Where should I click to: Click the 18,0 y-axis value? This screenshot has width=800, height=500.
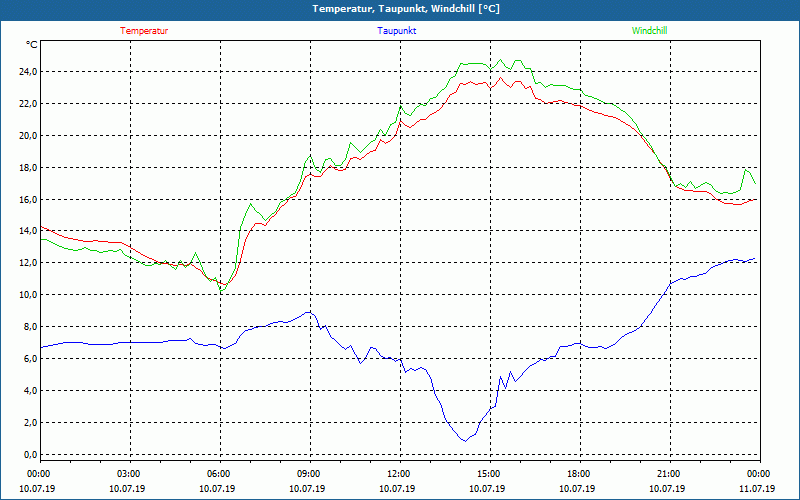click(28, 167)
